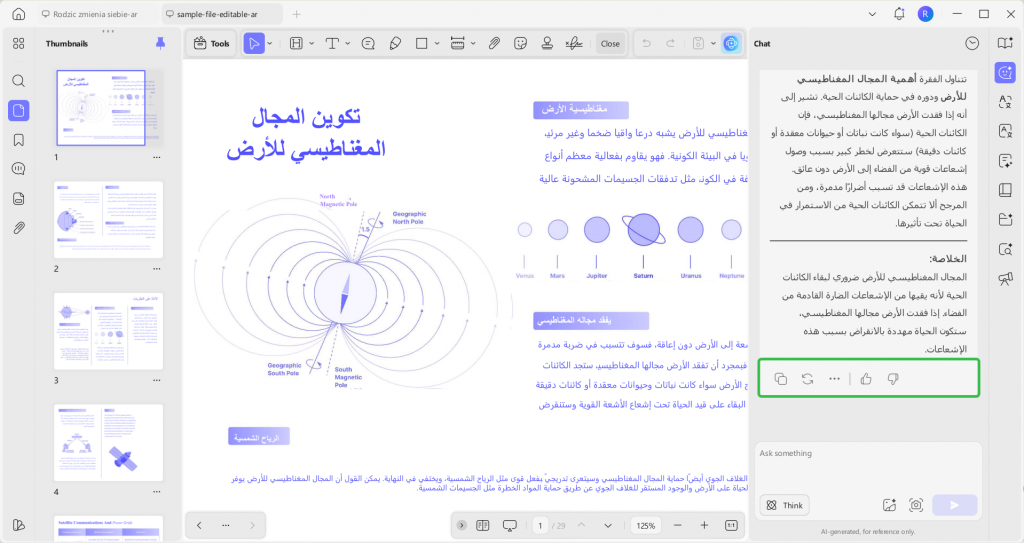Click the Close button in toolbar
Screen dimensions: 1024x543
click(x=610, y=44)
